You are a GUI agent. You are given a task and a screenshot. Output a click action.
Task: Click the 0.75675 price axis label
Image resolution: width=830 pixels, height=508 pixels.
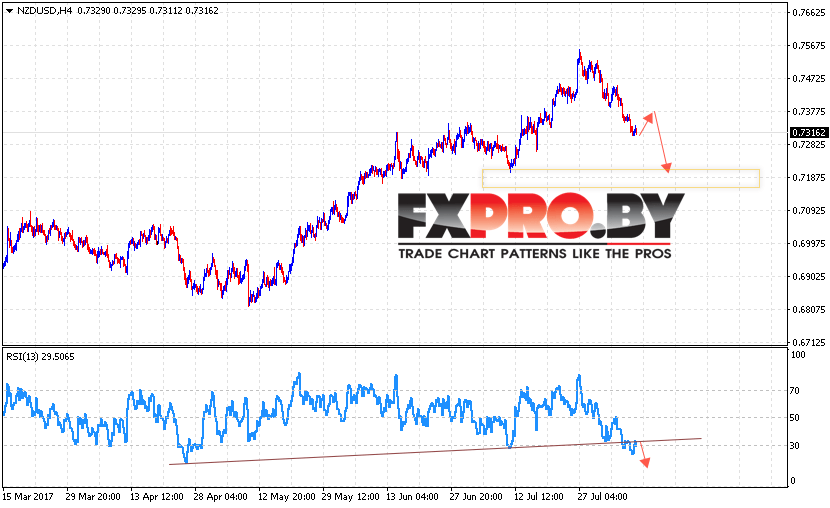coord(808,46)
